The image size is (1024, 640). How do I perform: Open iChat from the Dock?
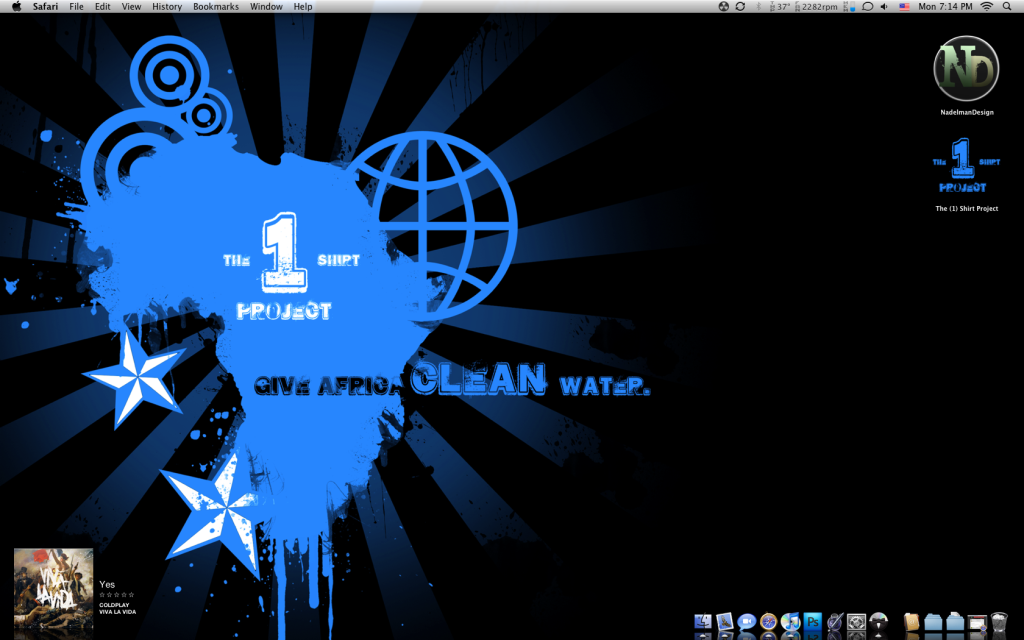pyautogui.click(x=746, y=621)
